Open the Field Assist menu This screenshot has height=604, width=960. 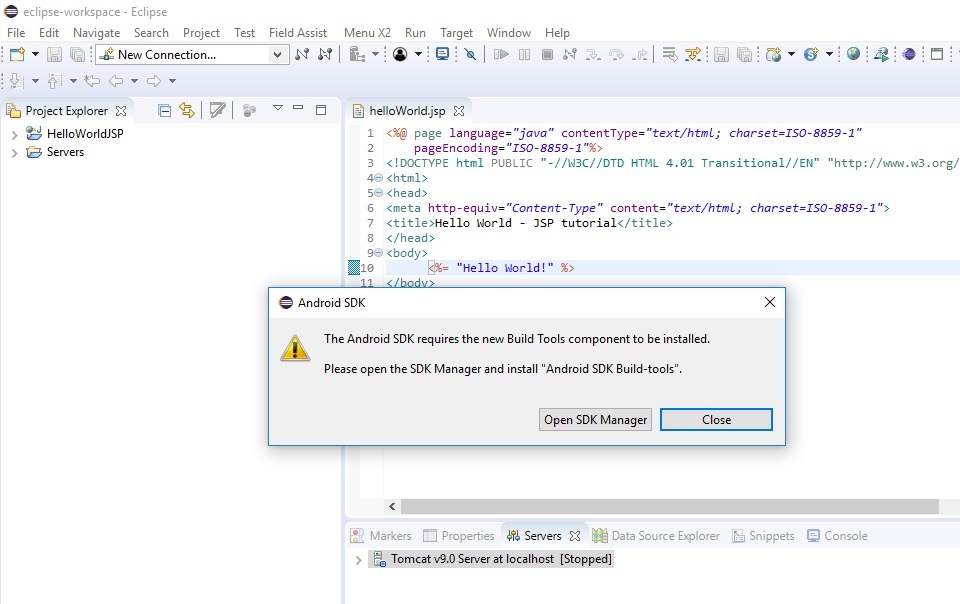298,32
